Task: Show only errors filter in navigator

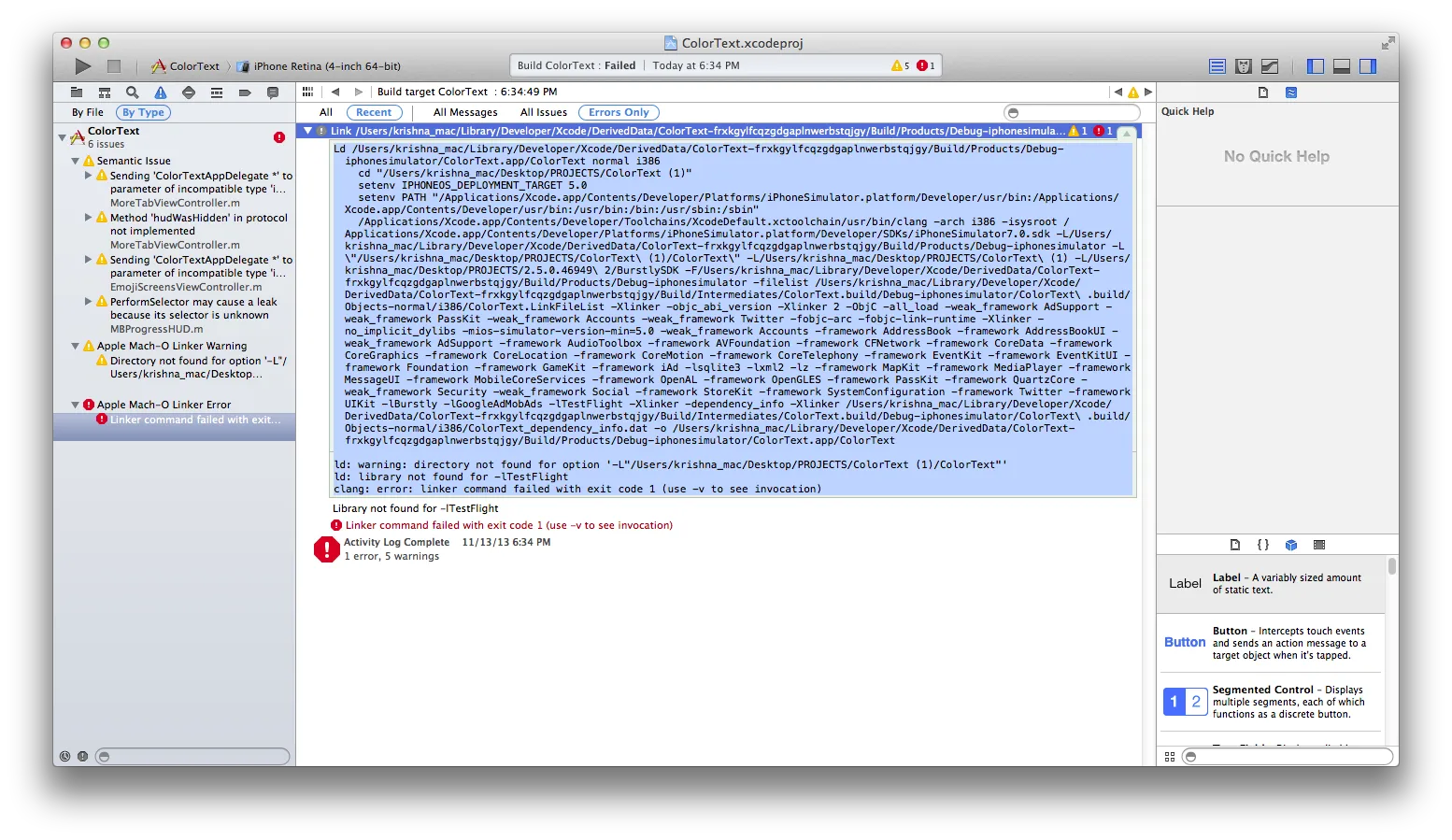Action: coord(82,756)
